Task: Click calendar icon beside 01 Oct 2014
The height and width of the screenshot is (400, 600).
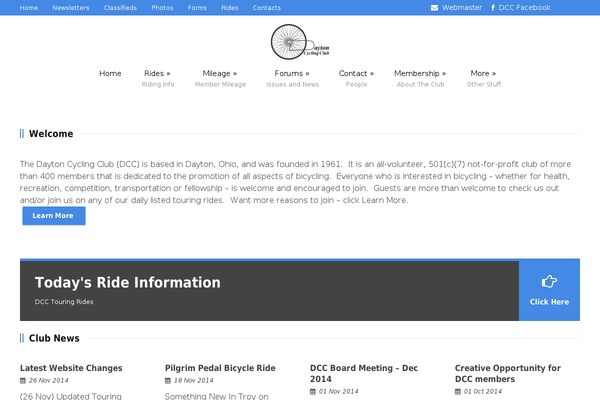Action: pyautogui.click(x=458, y=392)
